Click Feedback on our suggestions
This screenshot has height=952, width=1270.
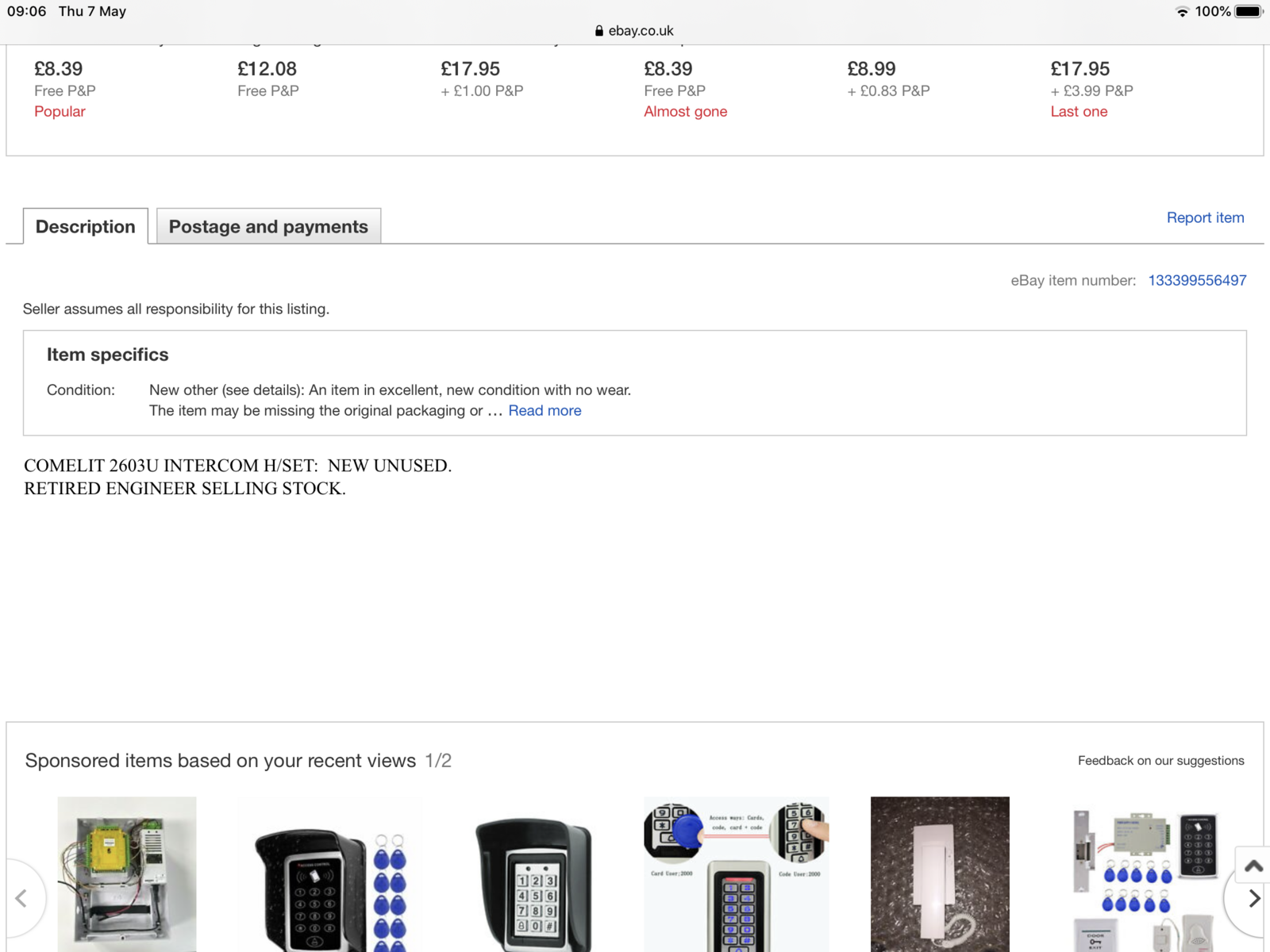[1160, 761]
